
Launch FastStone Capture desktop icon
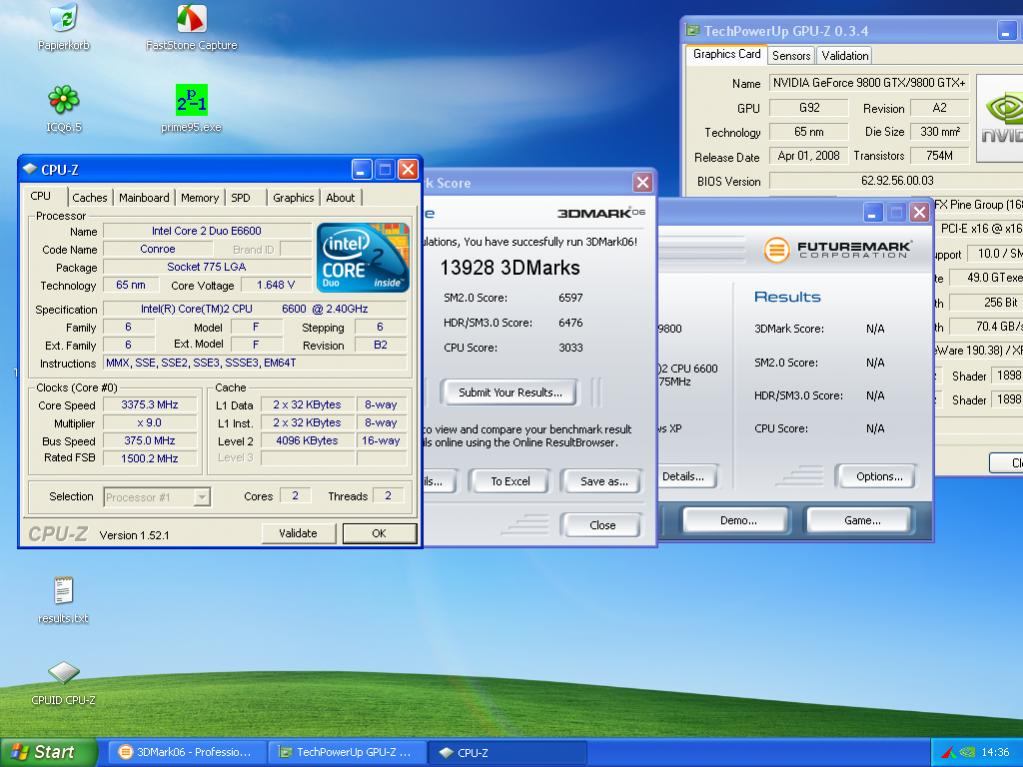pos(192,18)
